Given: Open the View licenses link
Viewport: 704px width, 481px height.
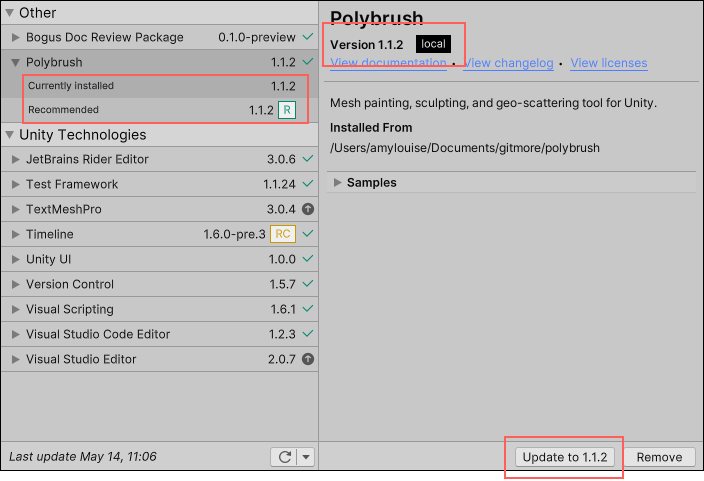Looking at the screenshot, I should click(x=609, y=63).
